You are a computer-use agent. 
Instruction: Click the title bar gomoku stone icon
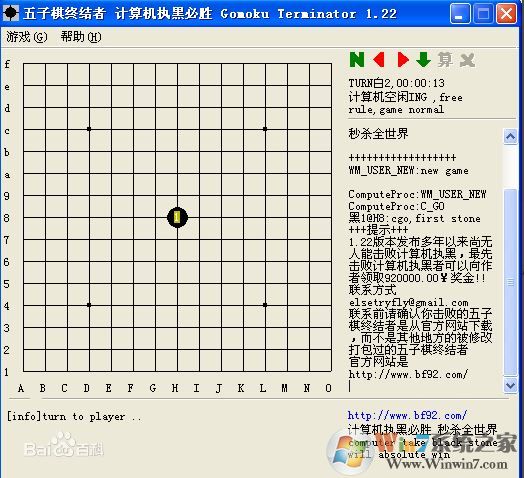pos(11,13)
